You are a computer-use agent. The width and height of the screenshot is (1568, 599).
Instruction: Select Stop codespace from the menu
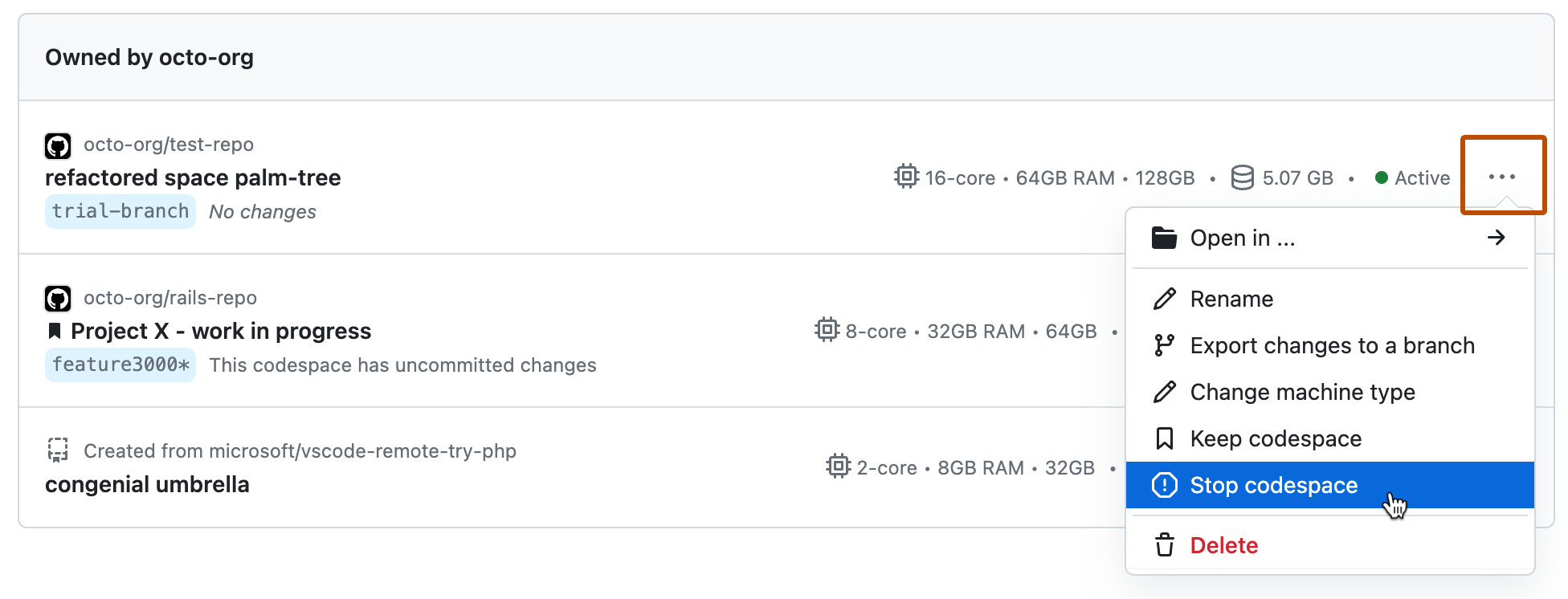point(1274,485)
